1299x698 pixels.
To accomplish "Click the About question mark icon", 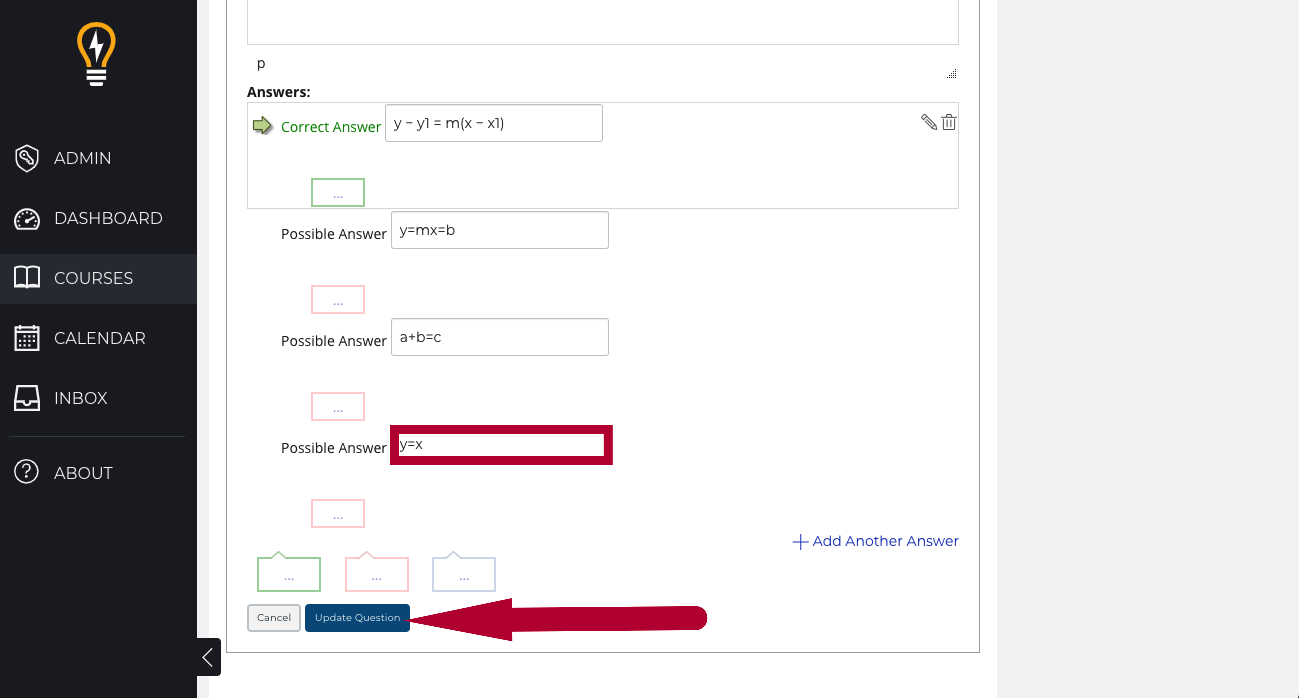I will [x=27, y=473].
